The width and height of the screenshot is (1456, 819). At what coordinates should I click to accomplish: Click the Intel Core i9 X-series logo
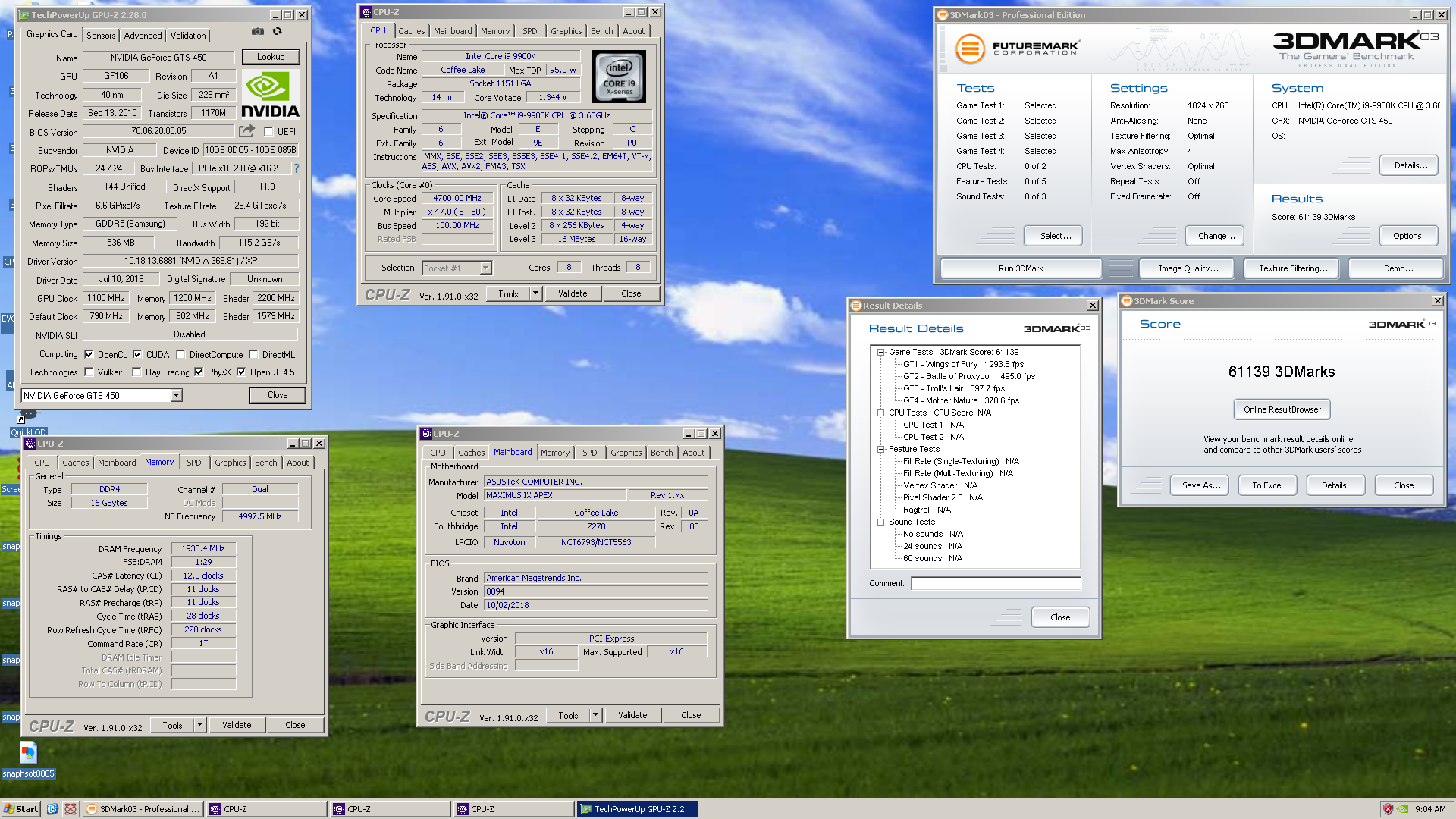[x=619, y=77]
